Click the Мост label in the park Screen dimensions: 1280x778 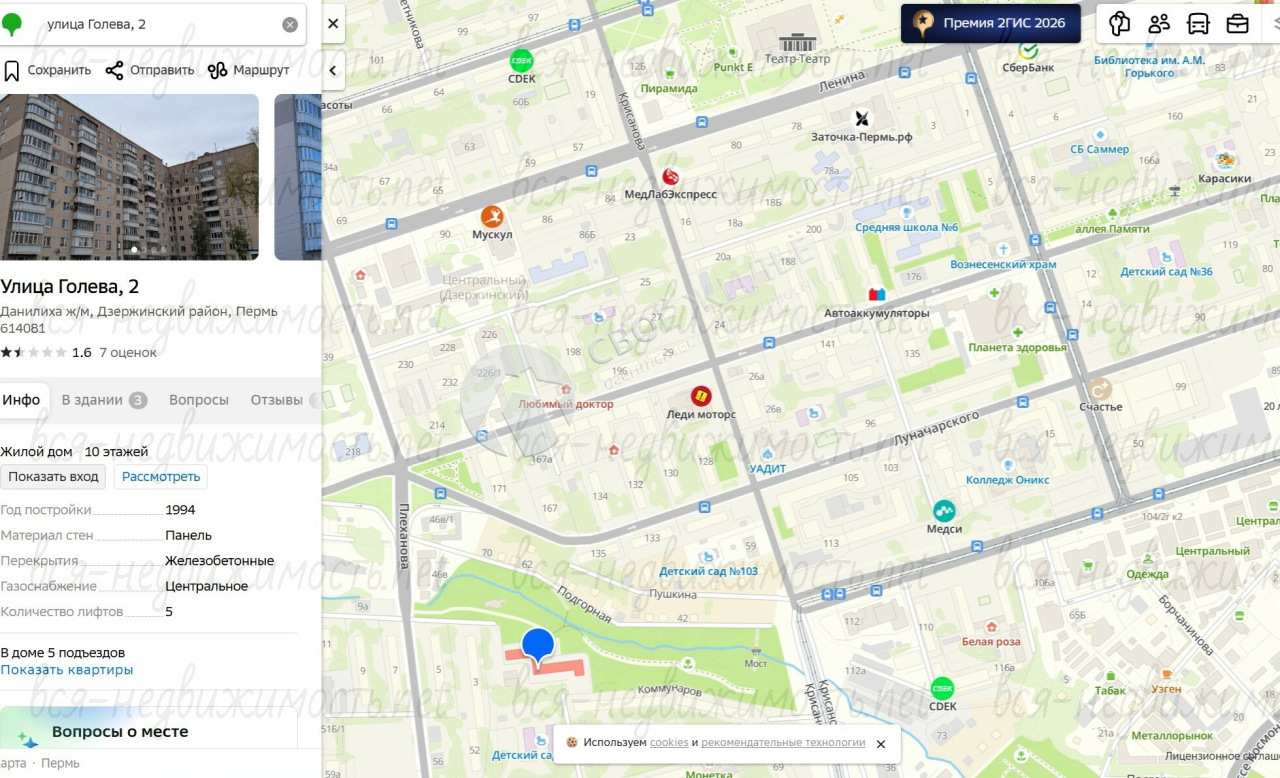pyautogui.click(x=756, y=664)
